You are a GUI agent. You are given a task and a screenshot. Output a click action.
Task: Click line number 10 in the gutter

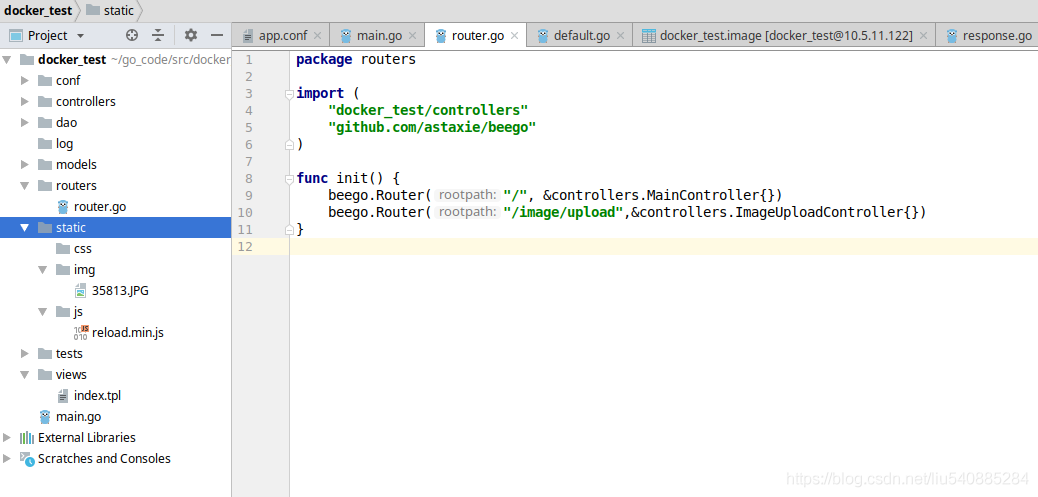tap(245, 212)
